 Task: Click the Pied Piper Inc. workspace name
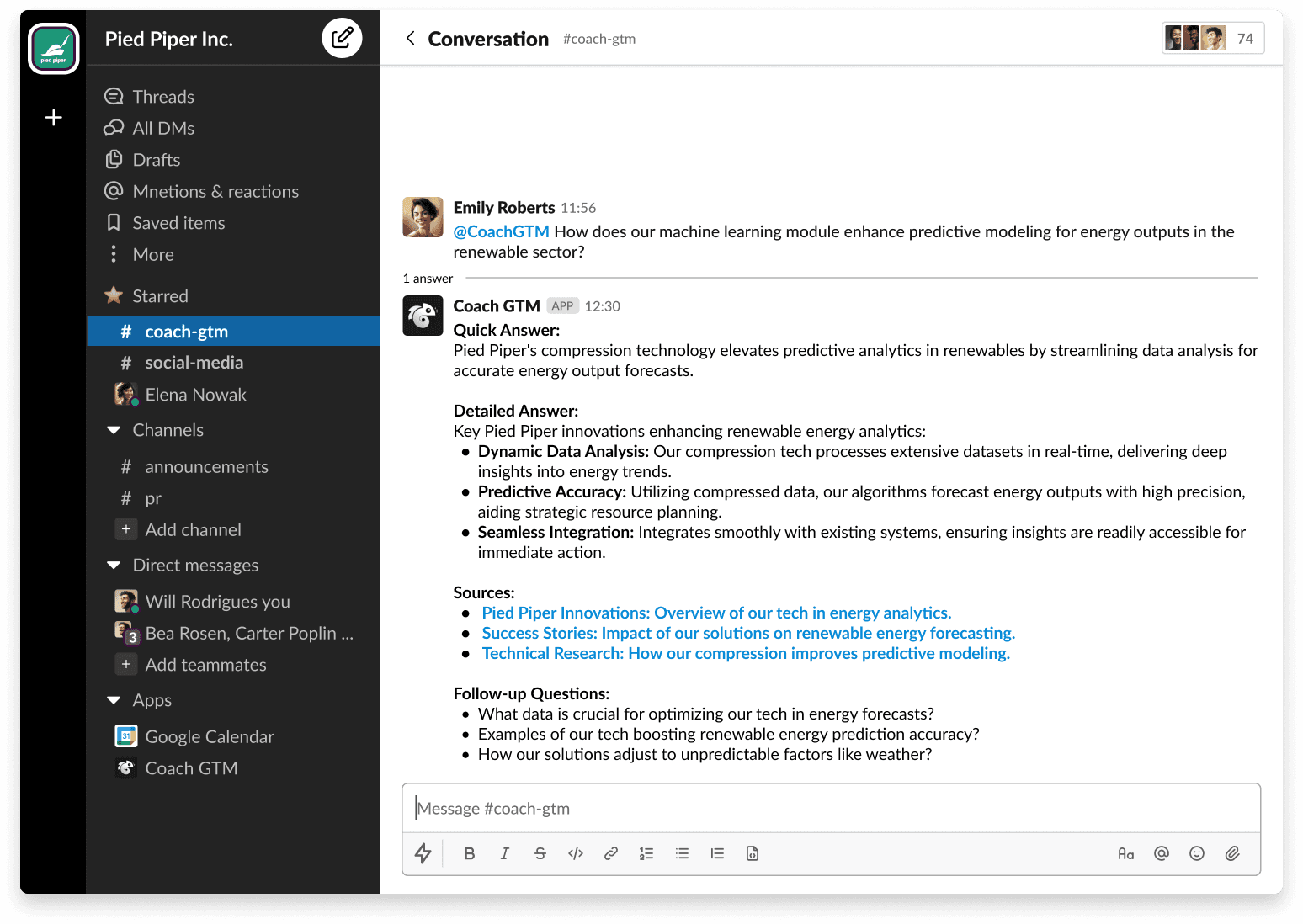(169, 39)
